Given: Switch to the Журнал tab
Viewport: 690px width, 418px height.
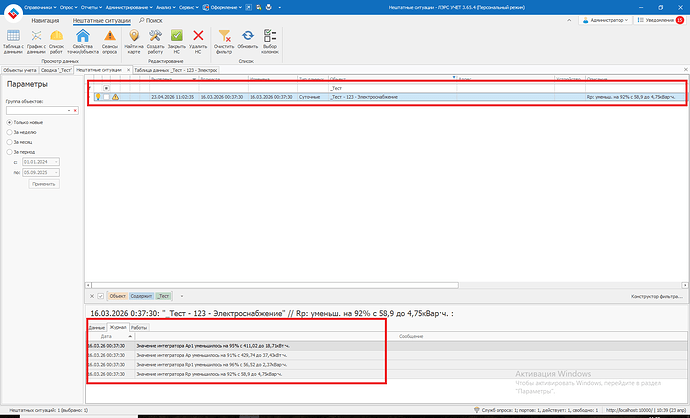Looking at the screenshot, I should [117, 327].
